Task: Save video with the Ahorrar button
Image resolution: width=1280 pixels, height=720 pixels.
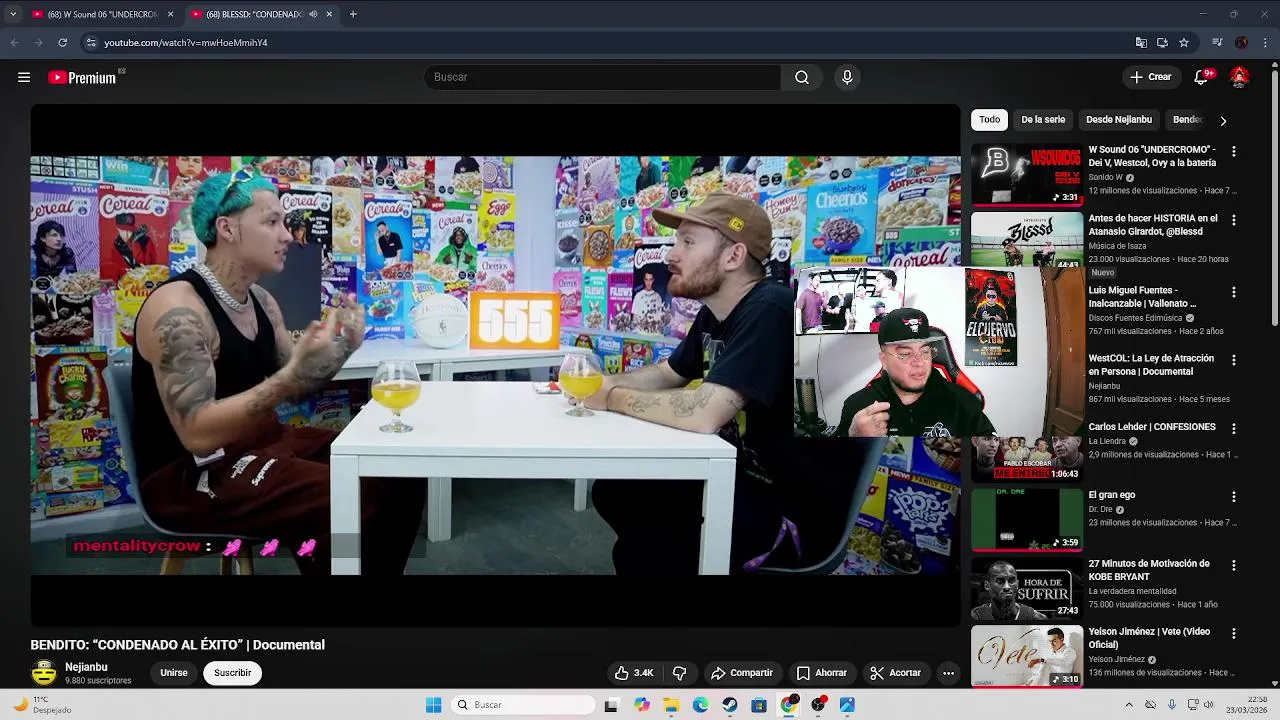Action: point(821,673)
